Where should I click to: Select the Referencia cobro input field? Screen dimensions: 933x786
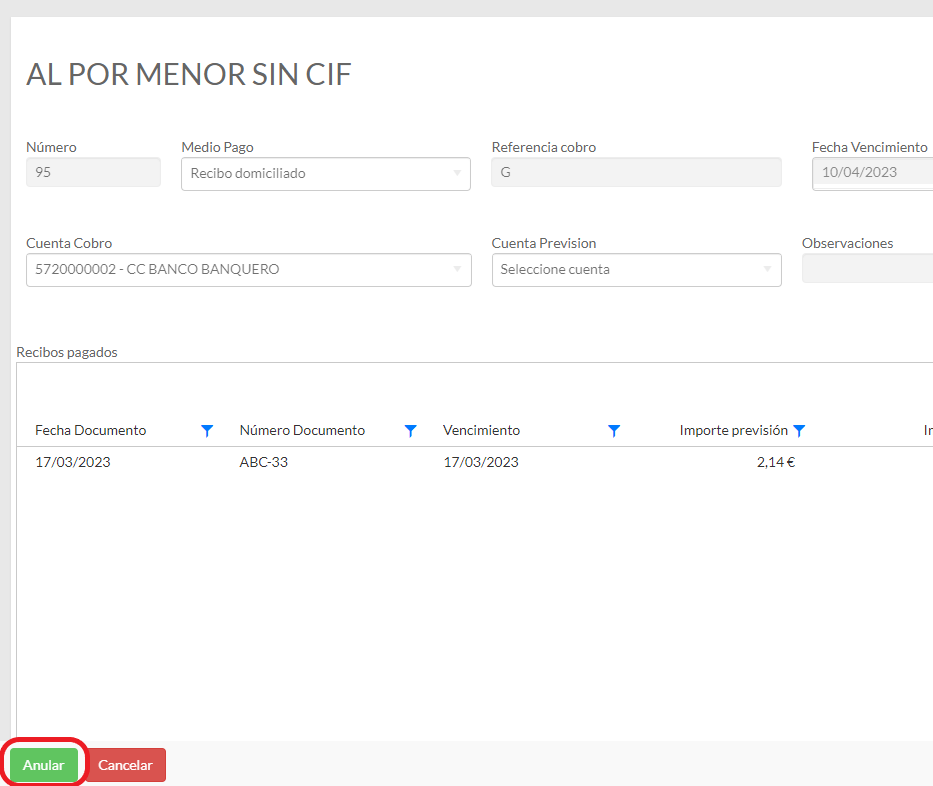point(636,172)
